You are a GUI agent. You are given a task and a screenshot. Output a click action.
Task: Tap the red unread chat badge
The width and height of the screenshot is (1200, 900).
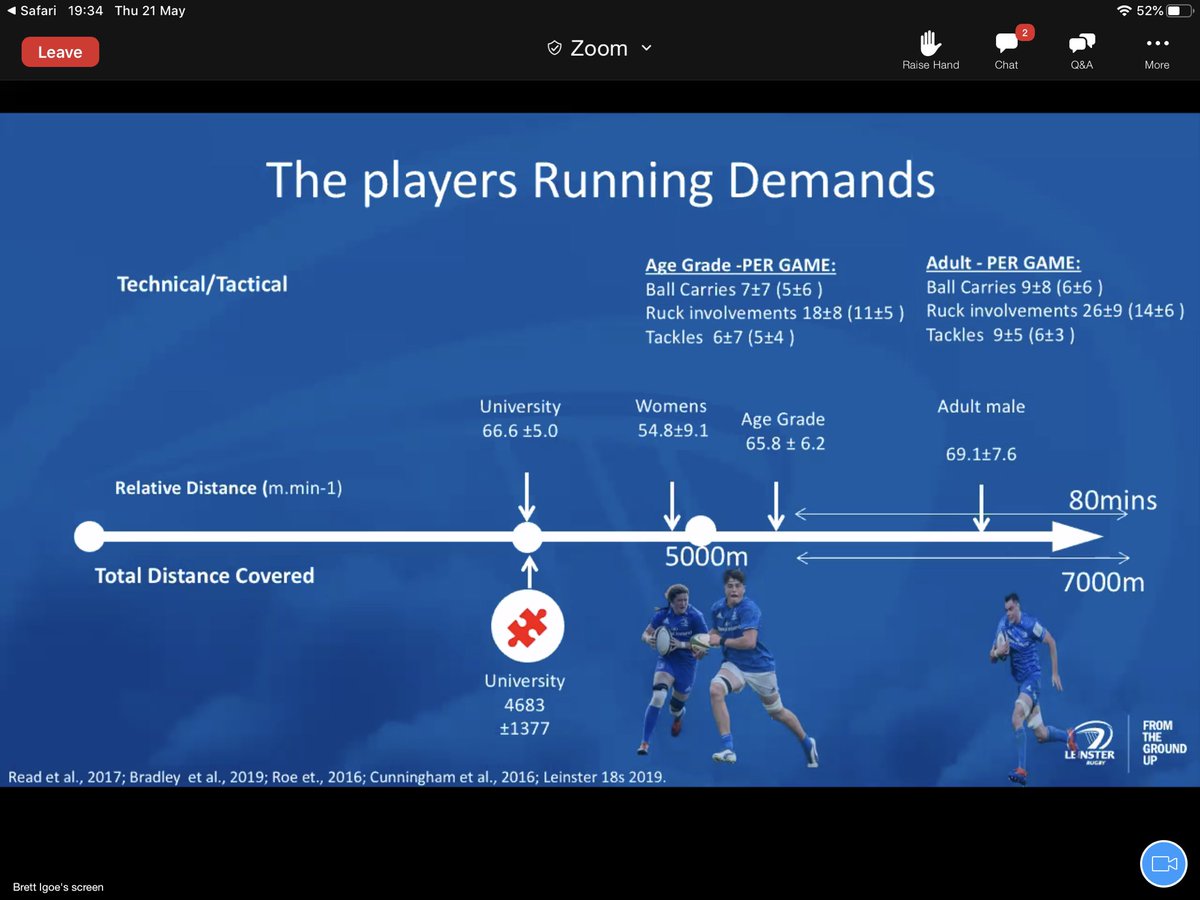[x=1023, y=32]
